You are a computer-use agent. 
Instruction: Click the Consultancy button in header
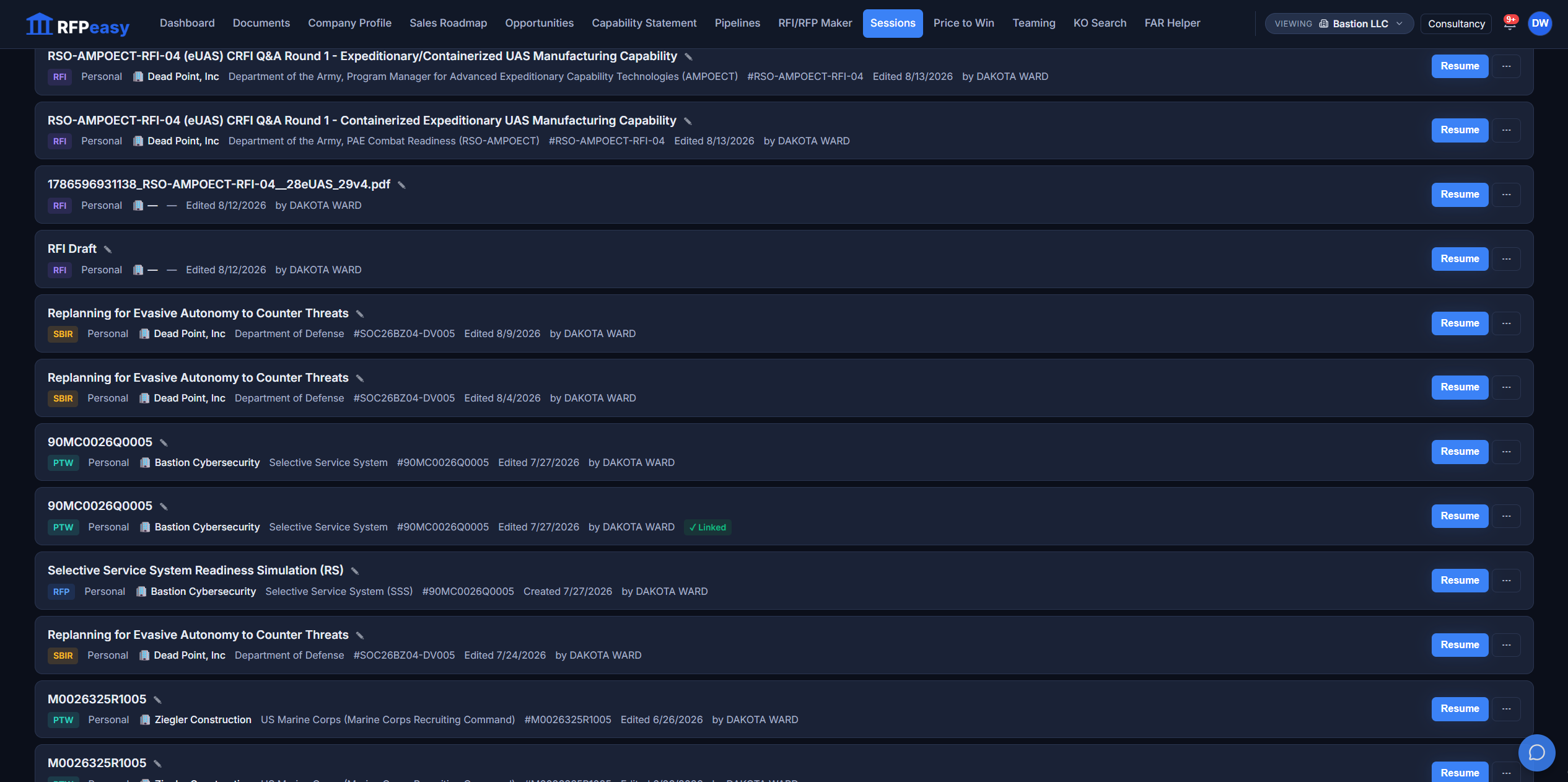(1456, 24)
